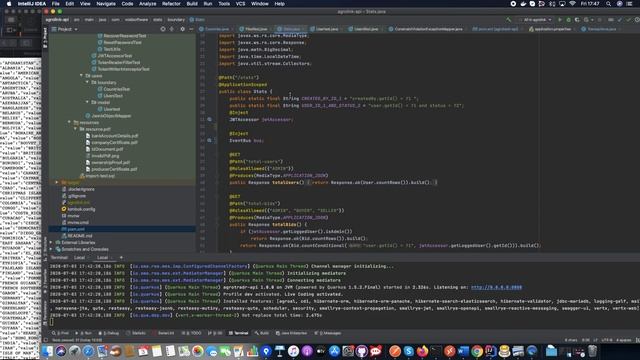Expand the target folder
The width and height of the screenshot is (640, 360).
57,182
